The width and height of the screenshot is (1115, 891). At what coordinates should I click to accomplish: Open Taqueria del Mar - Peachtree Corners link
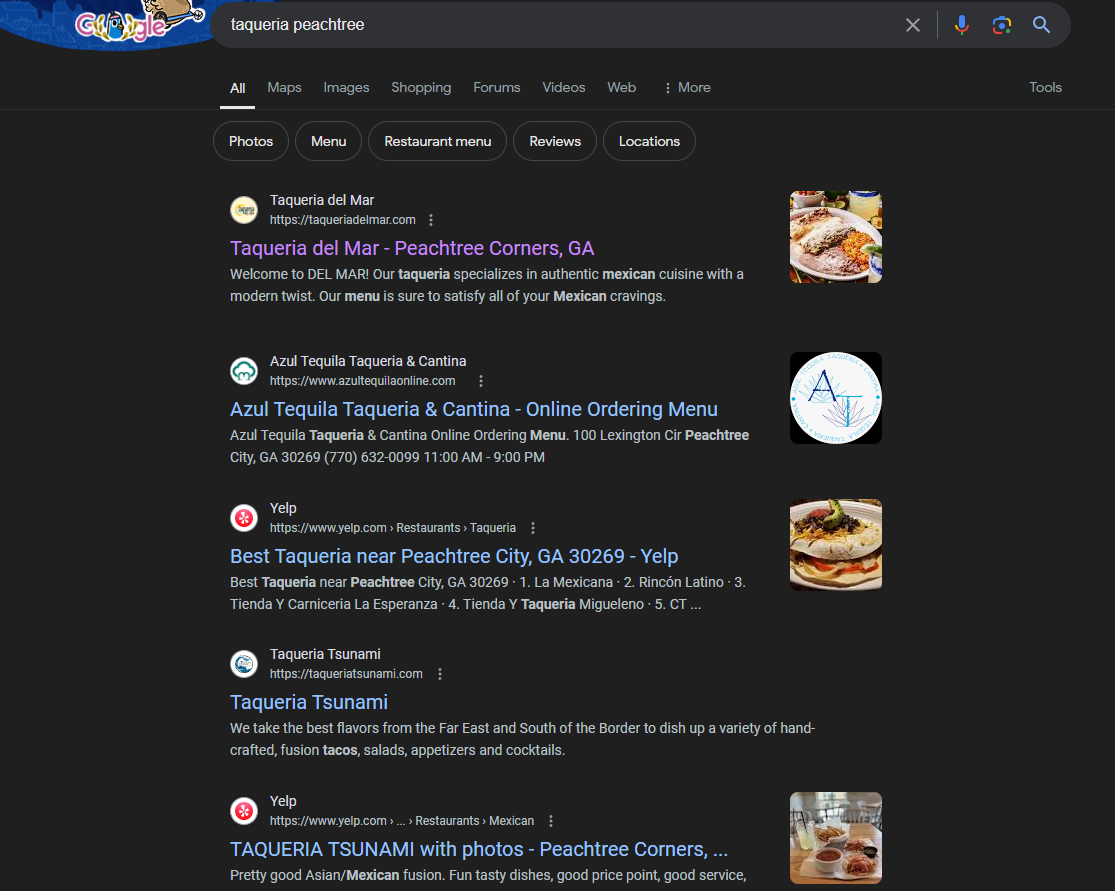pyautogui.click(x=412, y=248)
